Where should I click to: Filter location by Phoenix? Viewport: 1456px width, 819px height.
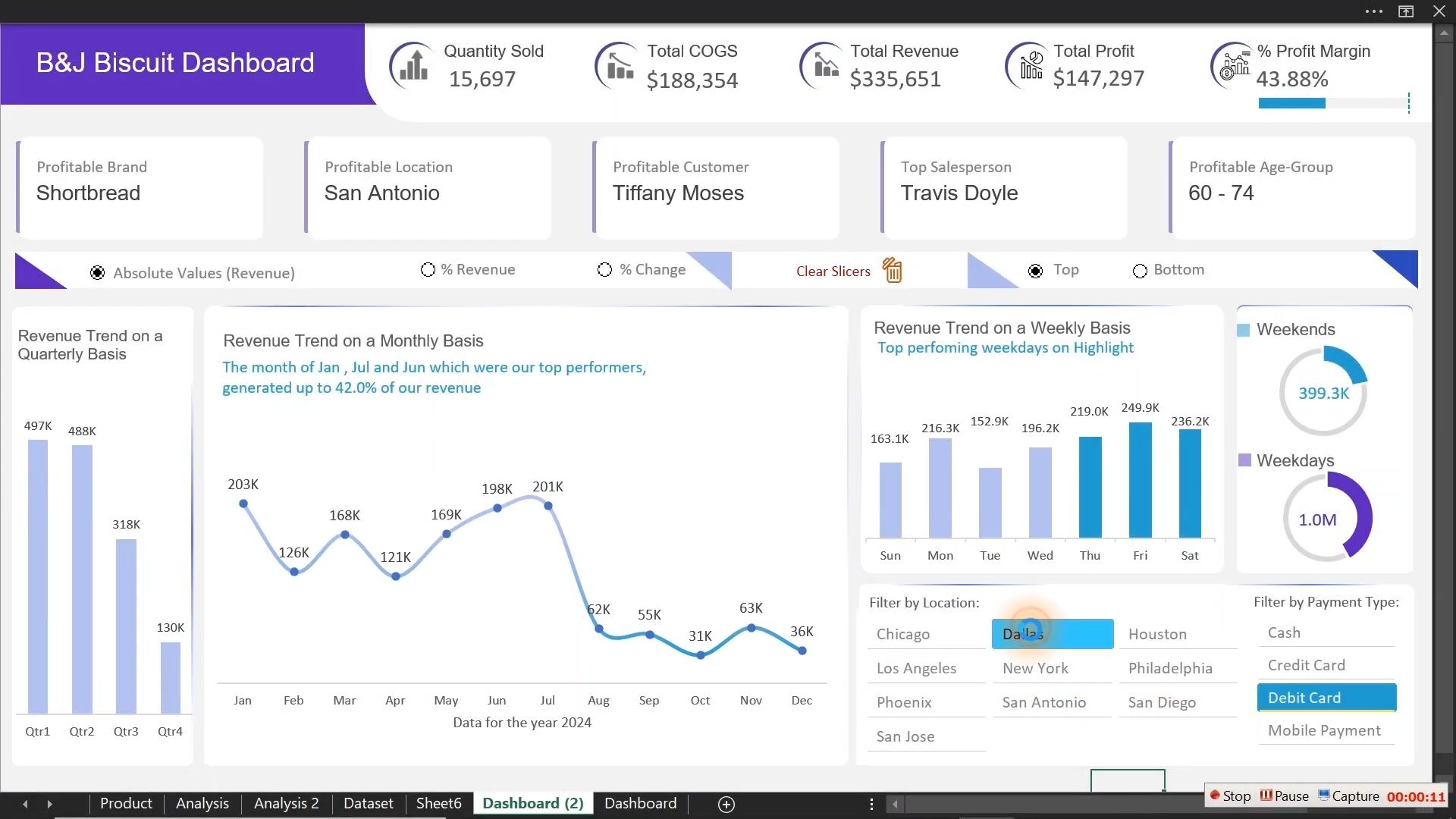click(x=926, y=702)
